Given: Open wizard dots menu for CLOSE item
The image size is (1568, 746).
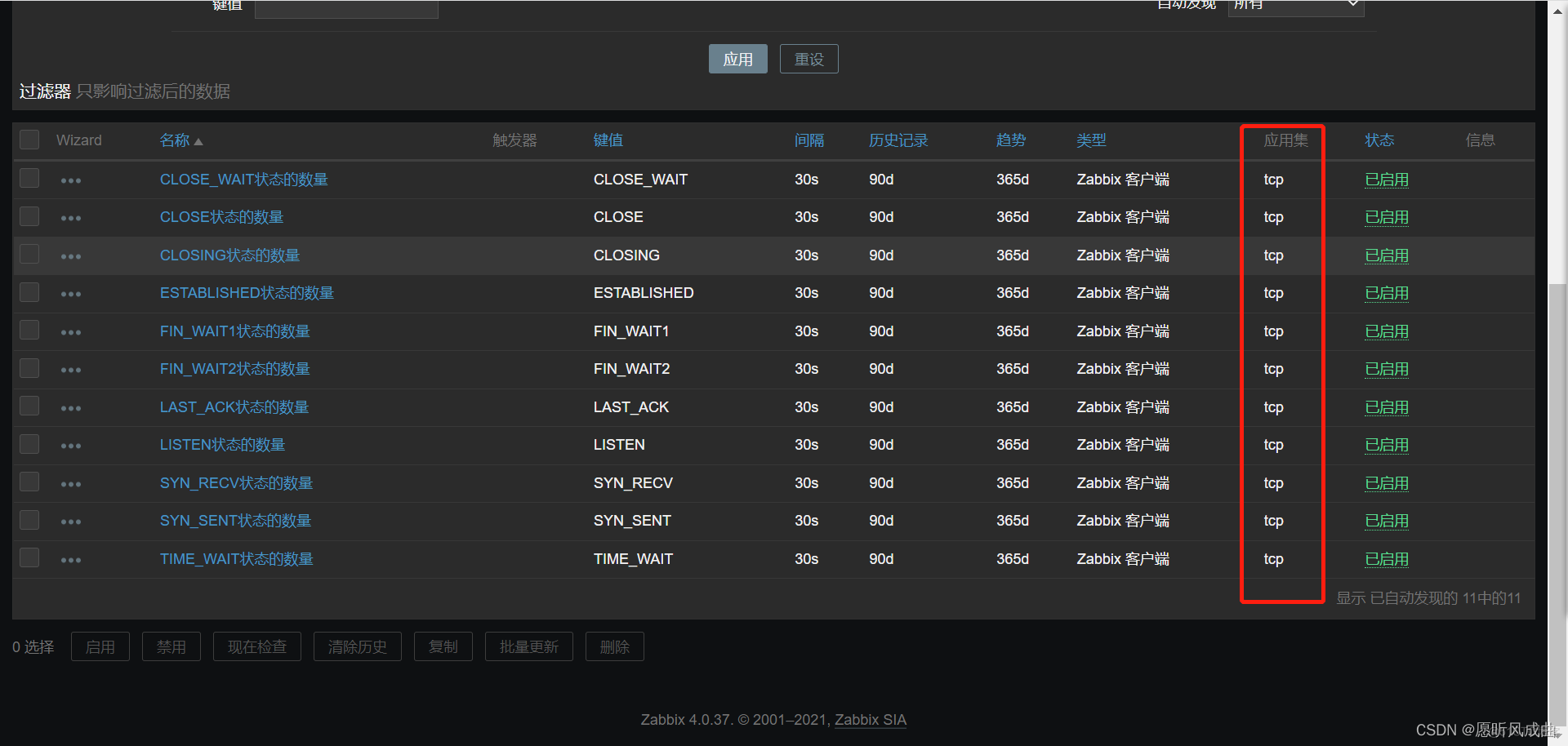Looking at the screenshot, I should (x=71, y=218).
